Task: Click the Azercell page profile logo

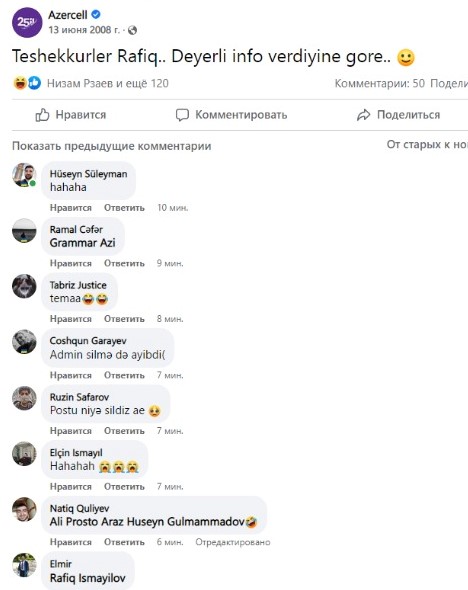Action: (x=27, y=23)
